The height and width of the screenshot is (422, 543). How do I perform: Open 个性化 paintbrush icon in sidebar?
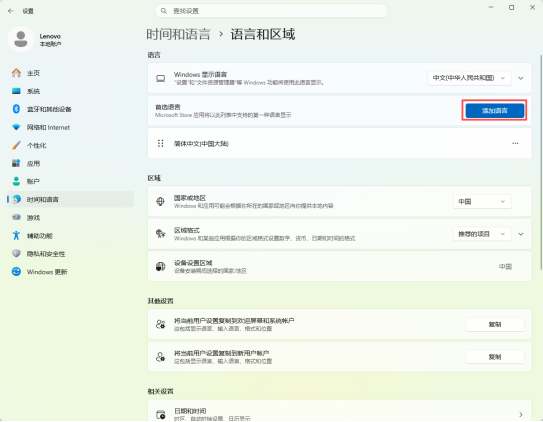(16, 145)
